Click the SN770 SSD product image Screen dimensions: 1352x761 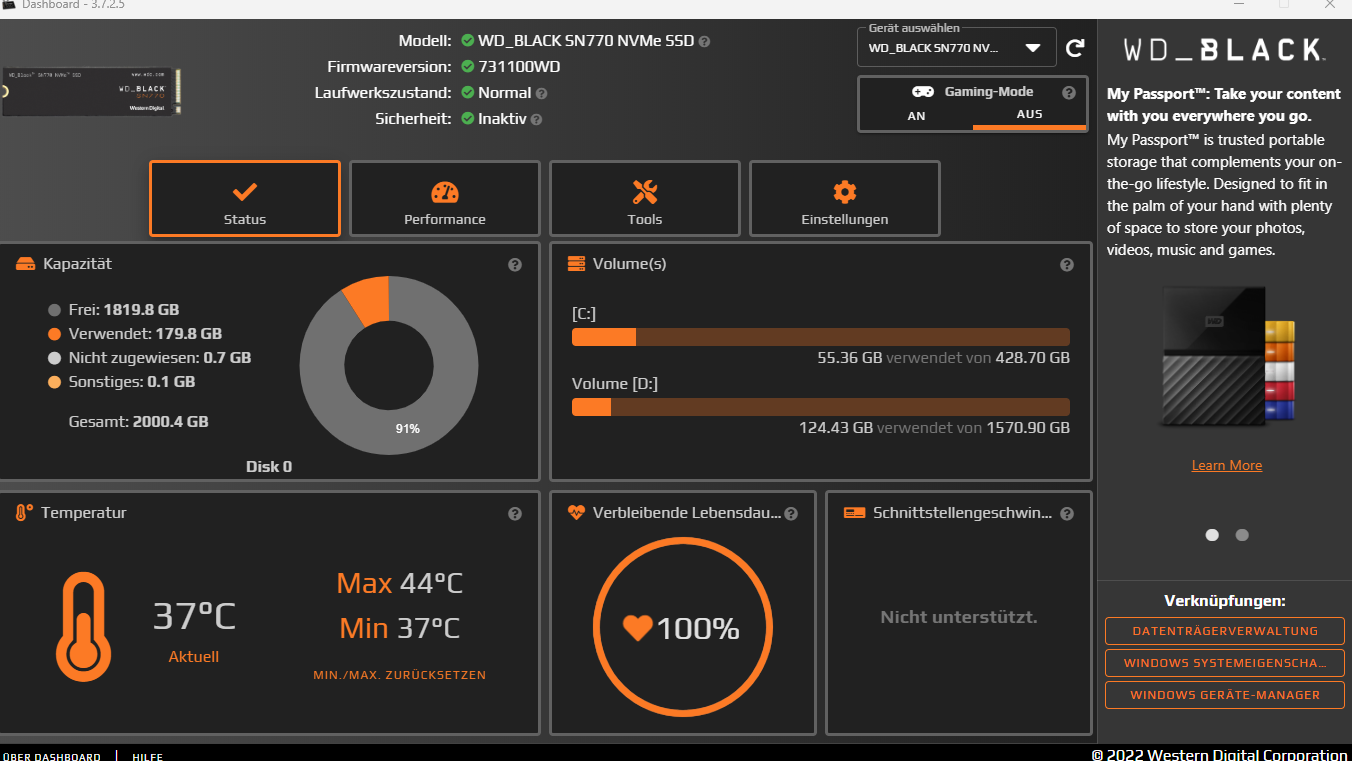pyautogui.click(x=93, y=91)
